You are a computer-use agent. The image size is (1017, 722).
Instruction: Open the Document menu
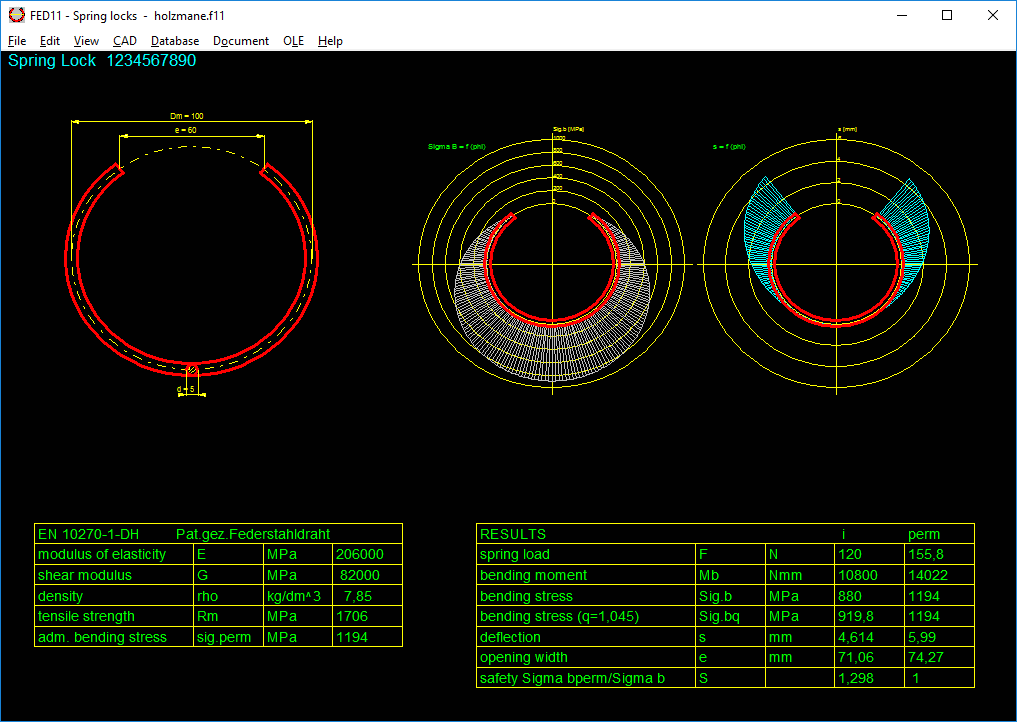[241, 41]
